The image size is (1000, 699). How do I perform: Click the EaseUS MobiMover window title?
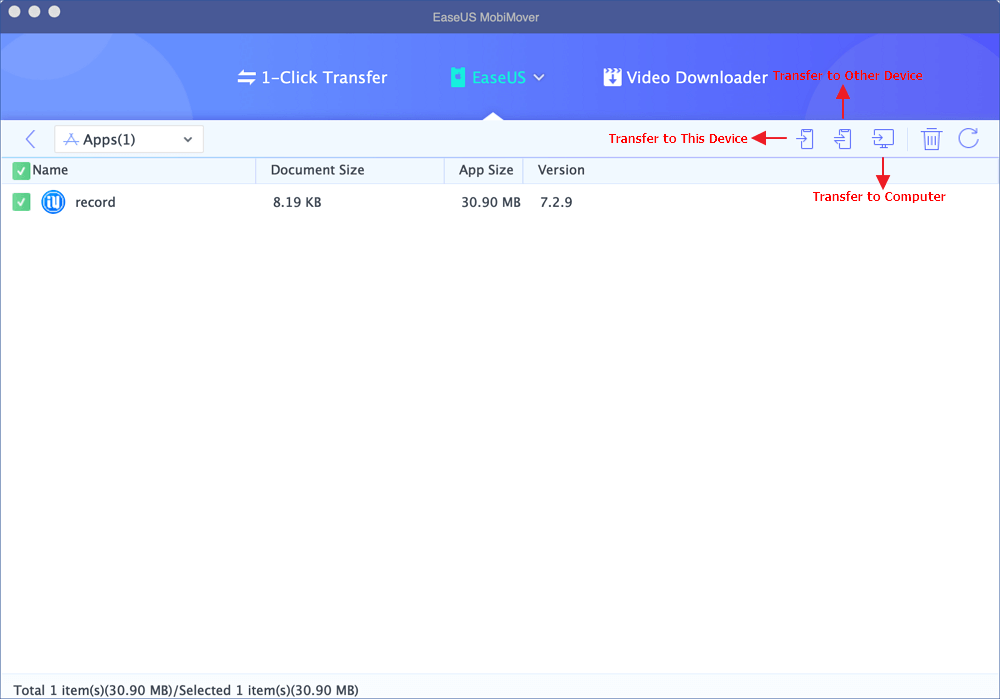(485, 17)
